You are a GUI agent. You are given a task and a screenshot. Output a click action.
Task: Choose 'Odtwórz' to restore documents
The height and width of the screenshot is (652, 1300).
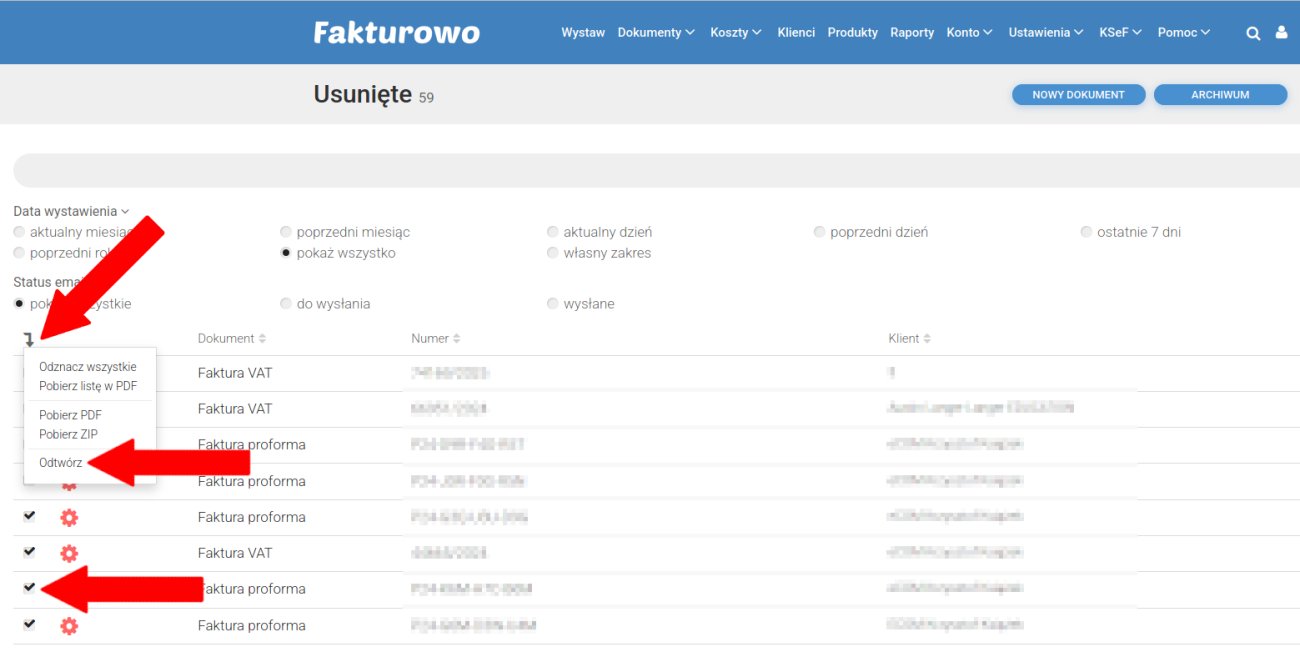[60, 463]
